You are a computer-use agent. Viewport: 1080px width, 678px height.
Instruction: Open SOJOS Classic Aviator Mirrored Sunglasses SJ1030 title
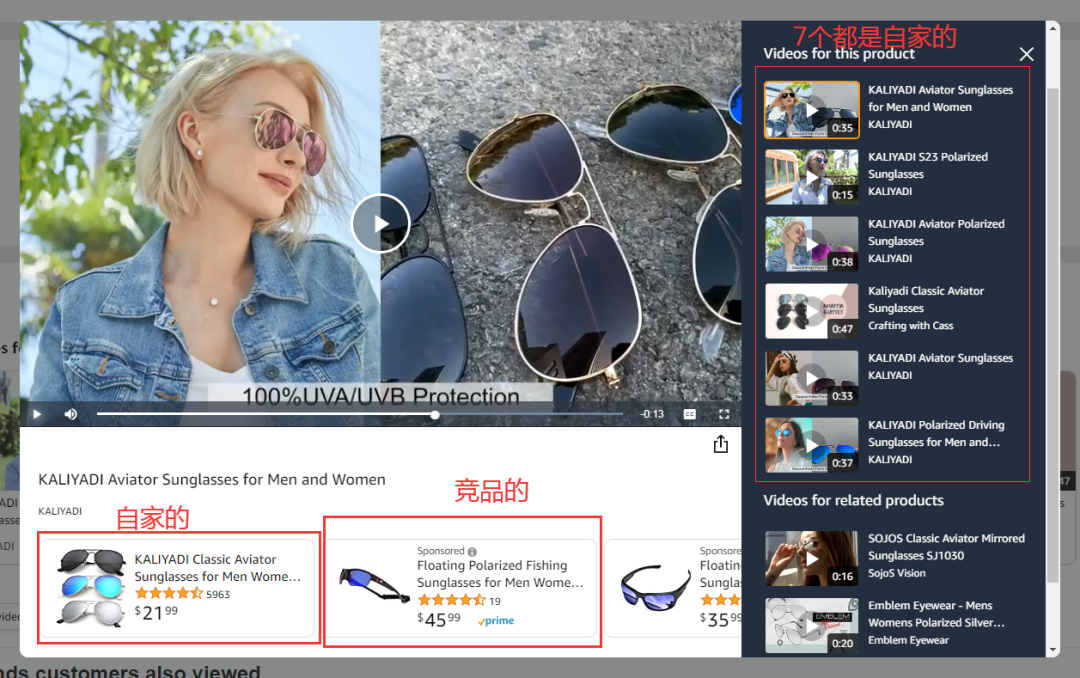click(946, 547)
